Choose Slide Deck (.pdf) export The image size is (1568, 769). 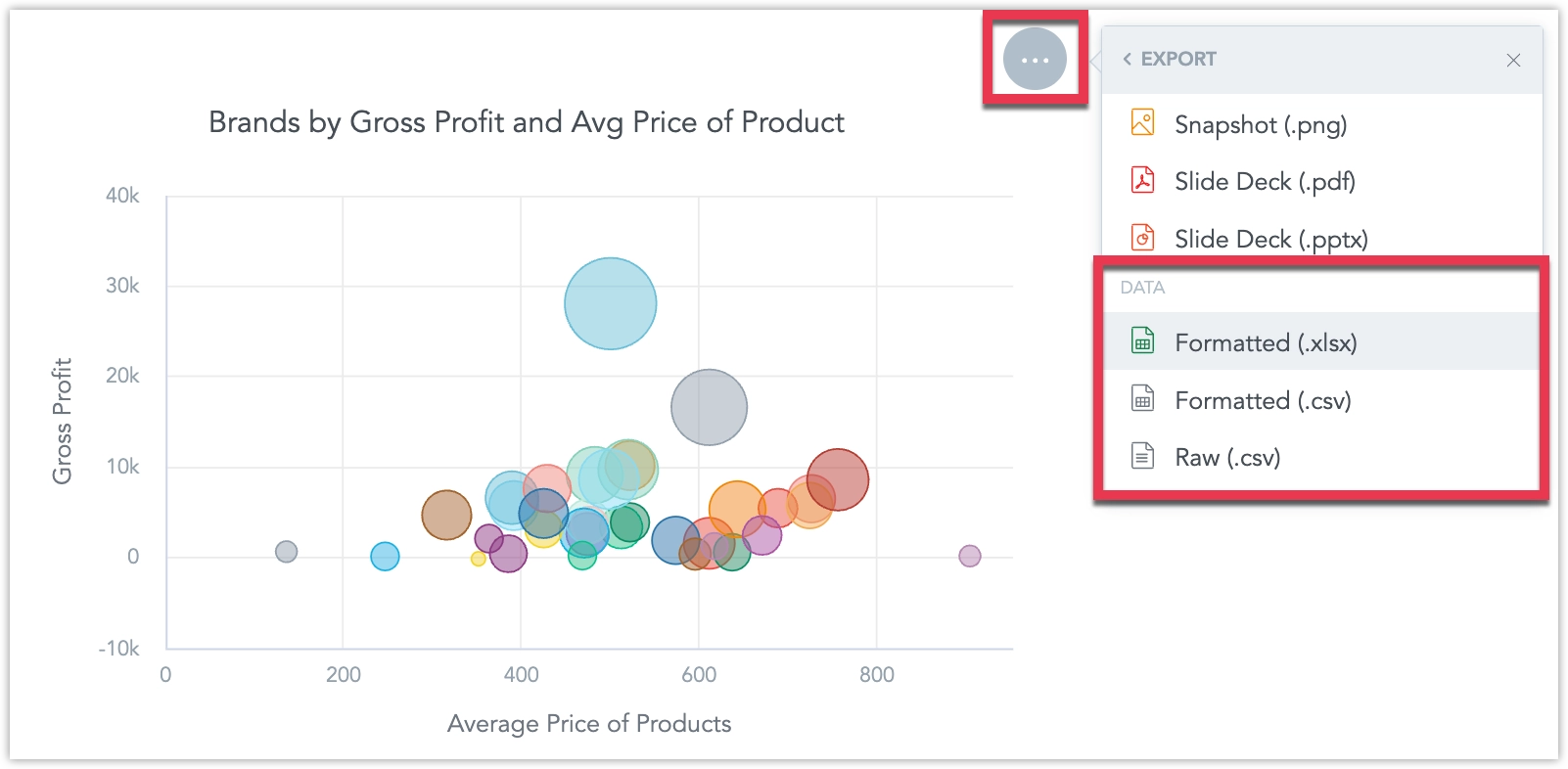1265,182
